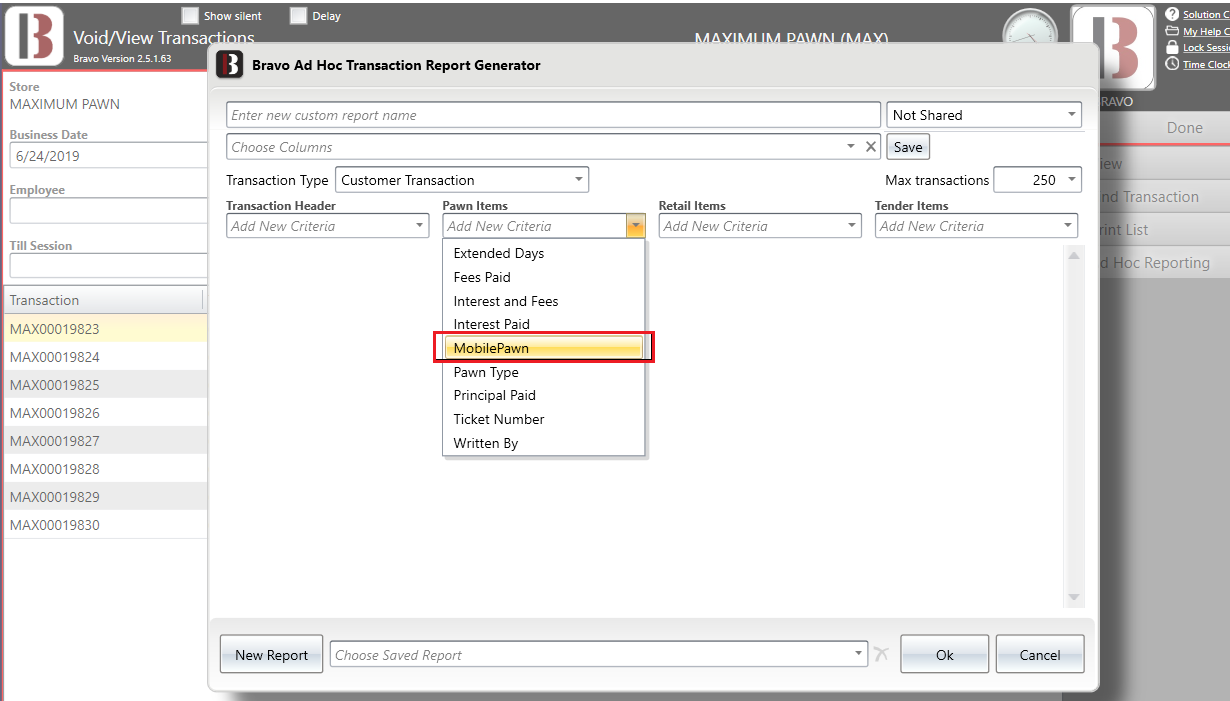Screen dimensions: 1230x701
Task: Click the Save button
Action: (x=908, y=147)
